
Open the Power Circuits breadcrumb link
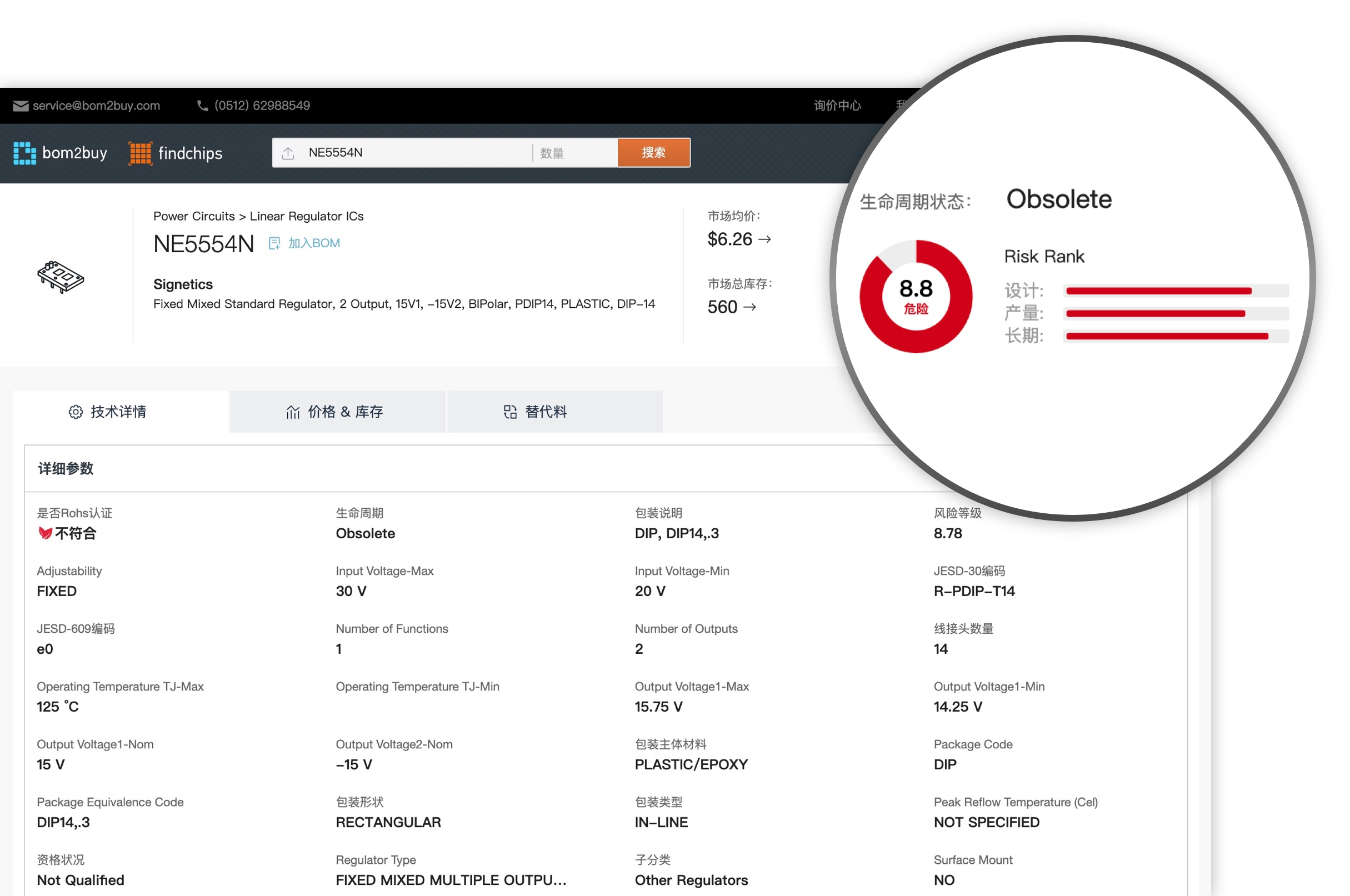(x=194, y=217)
